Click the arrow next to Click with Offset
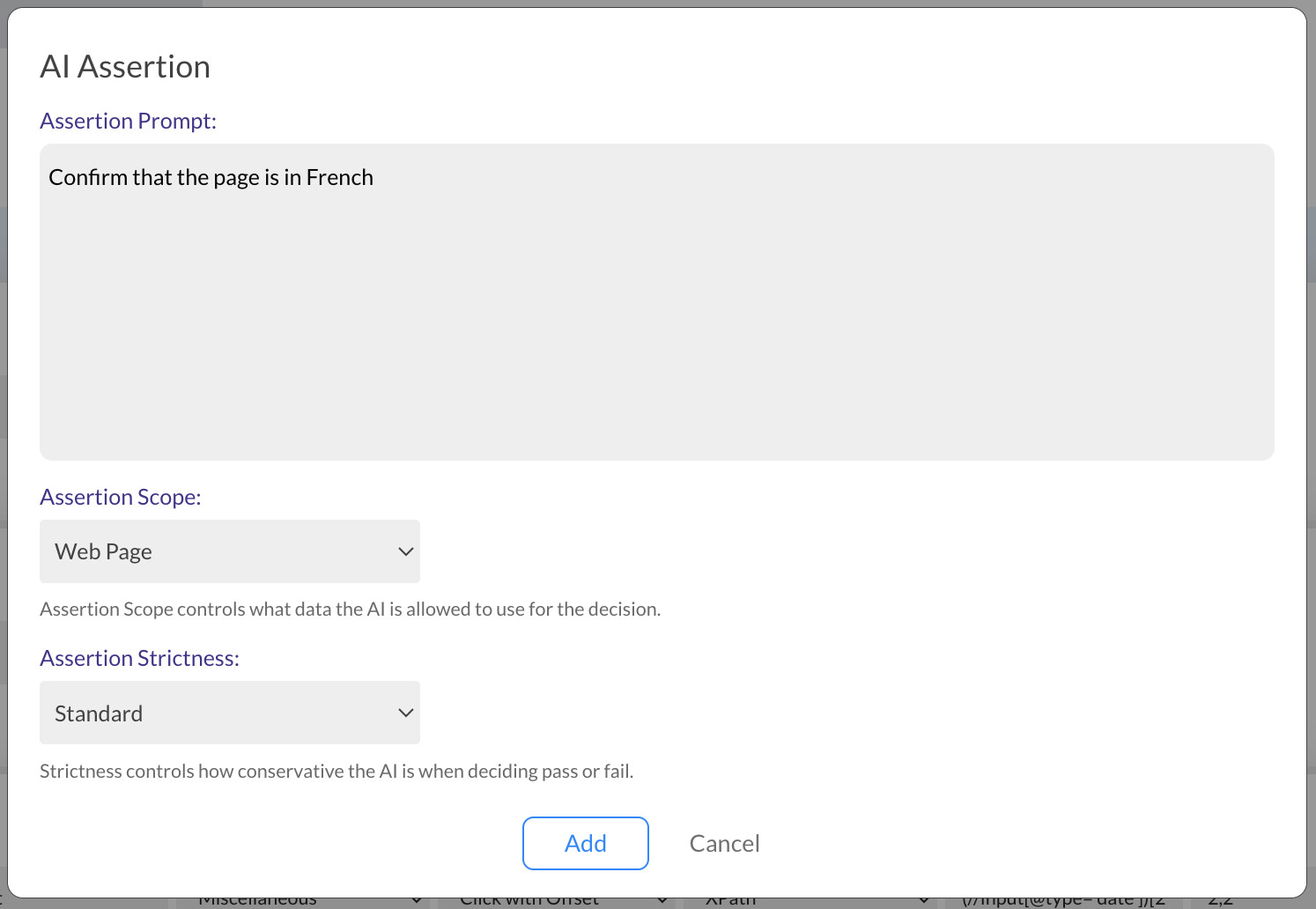 (662, 900)
